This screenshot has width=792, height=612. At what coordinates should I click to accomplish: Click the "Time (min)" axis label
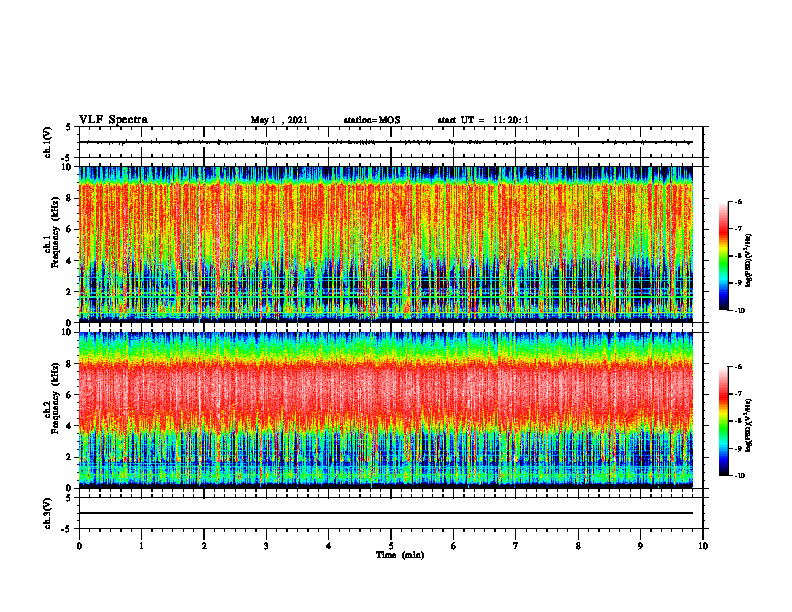[400, 555]
